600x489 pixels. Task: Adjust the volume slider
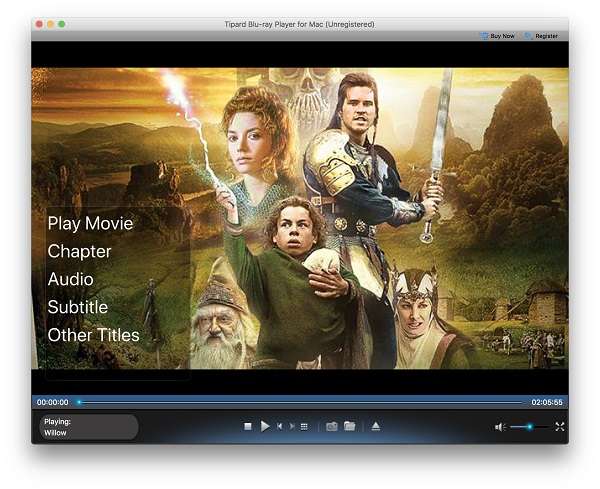(531, 426)
